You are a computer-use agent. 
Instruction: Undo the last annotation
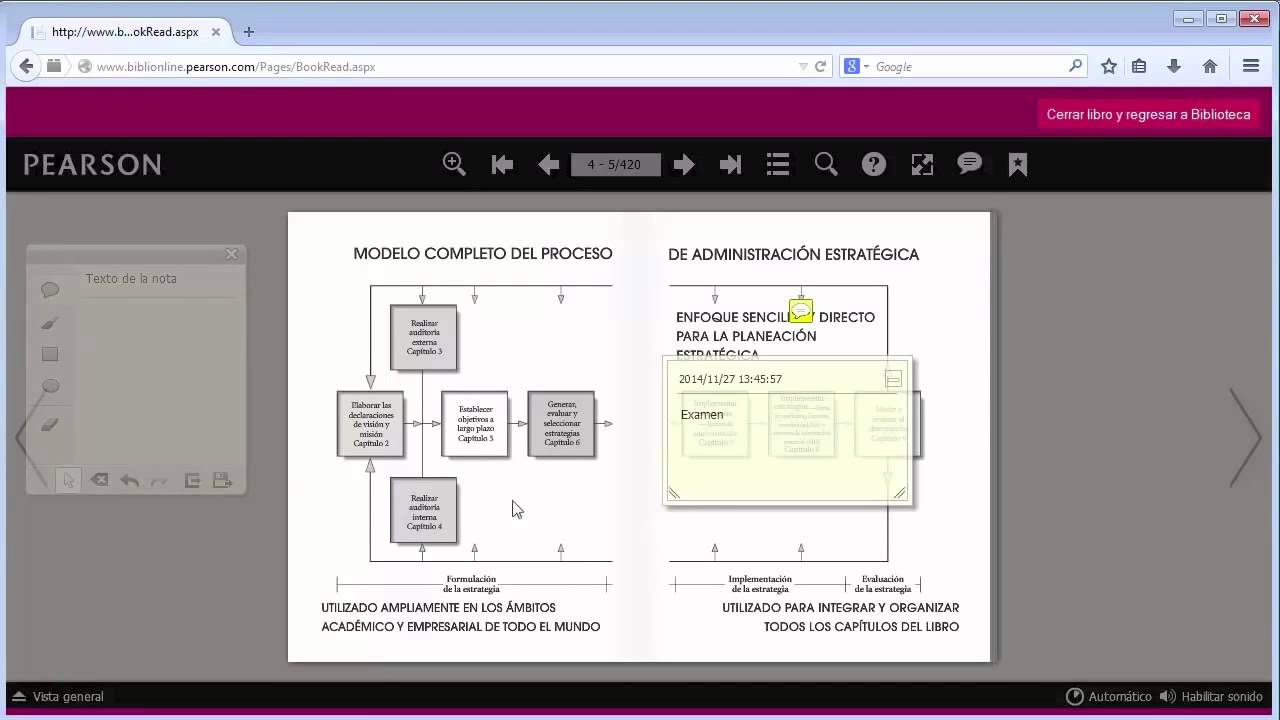(x=130, y=480)
